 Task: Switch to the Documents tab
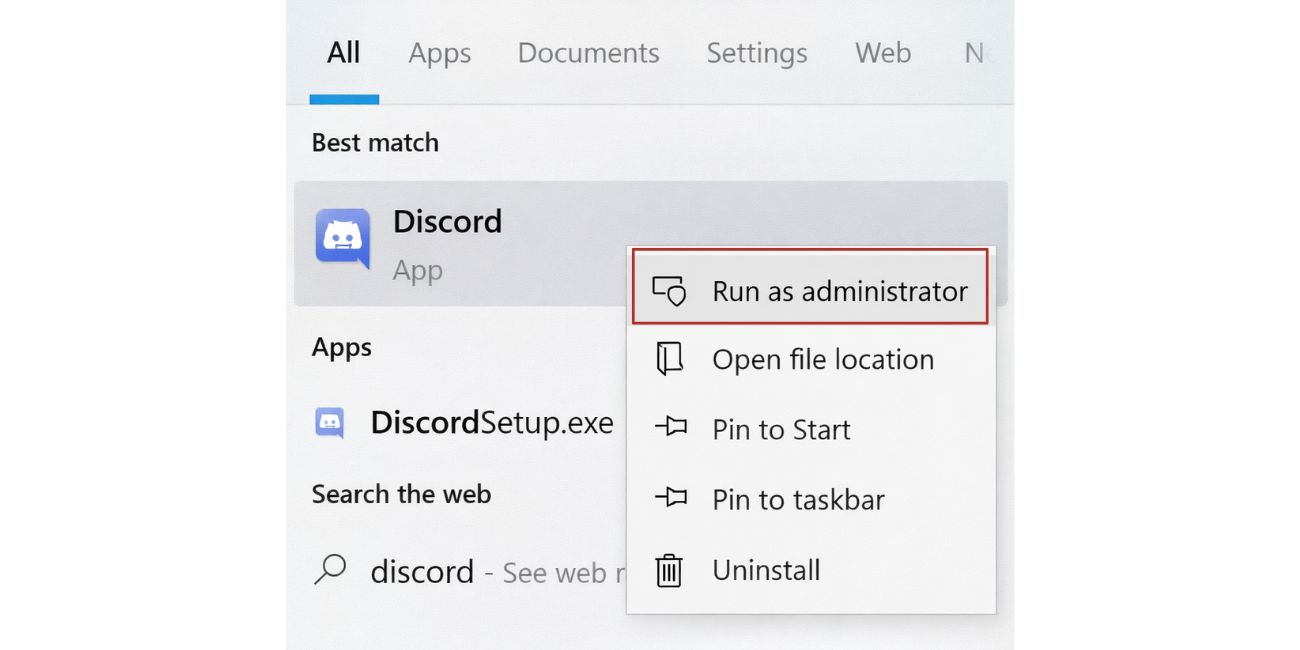click(588, 53)
